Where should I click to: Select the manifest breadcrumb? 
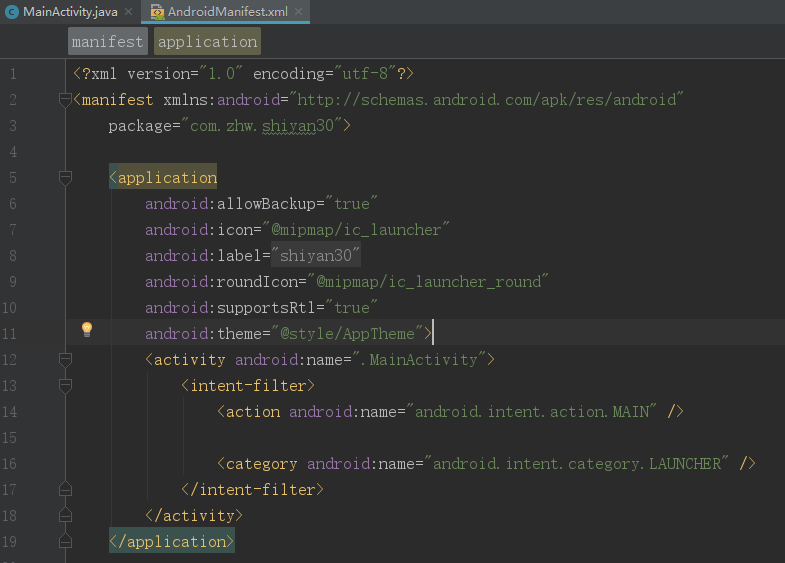point(108,41)
